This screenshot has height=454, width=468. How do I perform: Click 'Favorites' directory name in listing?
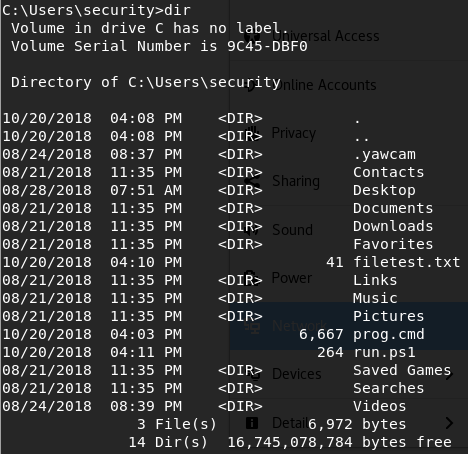(393, 244)
